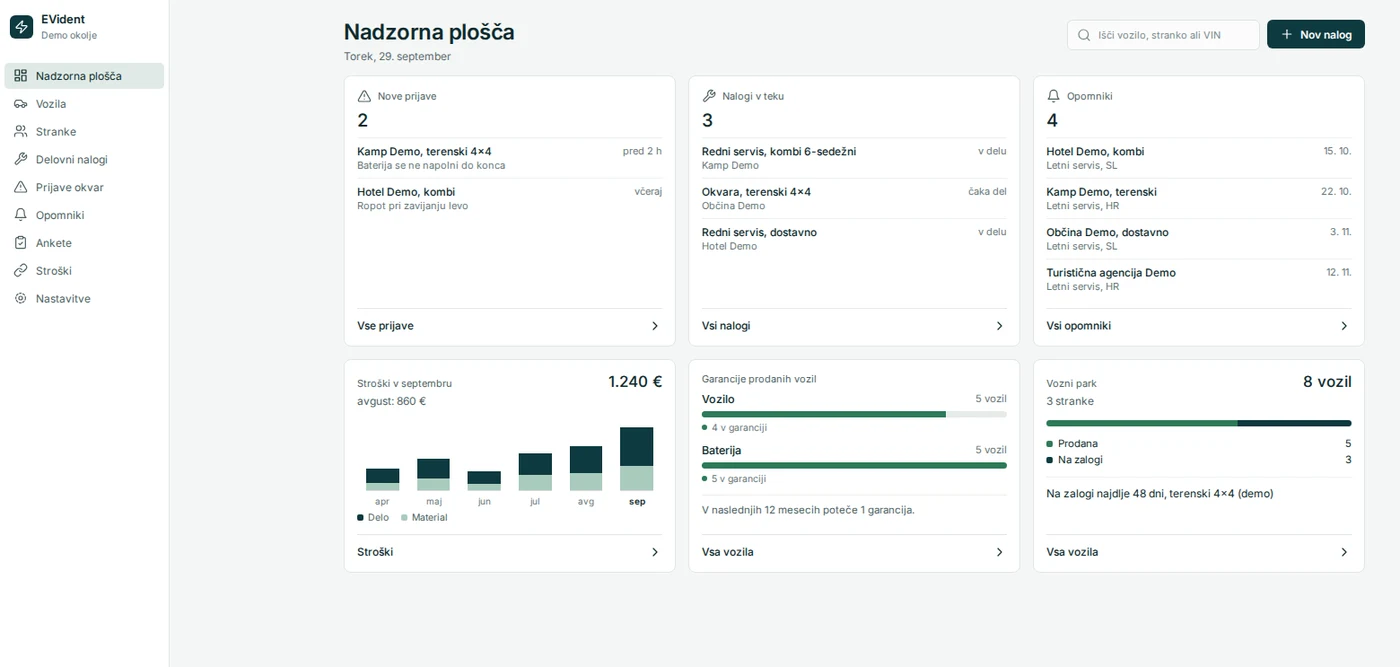
Task: Open Redni servis, dostavno order
Action: pyautogui.click(x=854, y=239)
